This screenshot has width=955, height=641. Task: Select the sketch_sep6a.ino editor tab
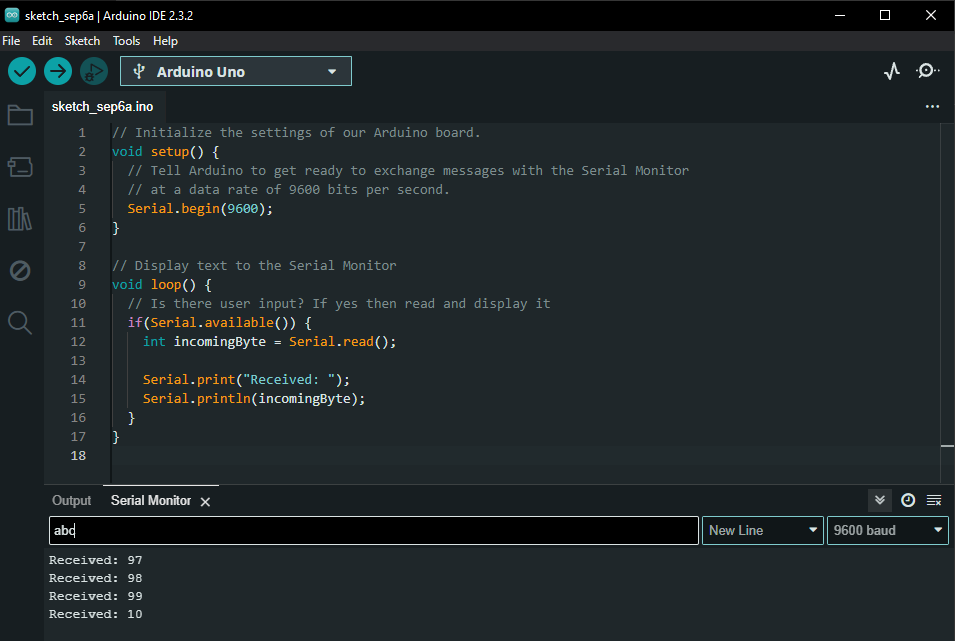[102, 107]
